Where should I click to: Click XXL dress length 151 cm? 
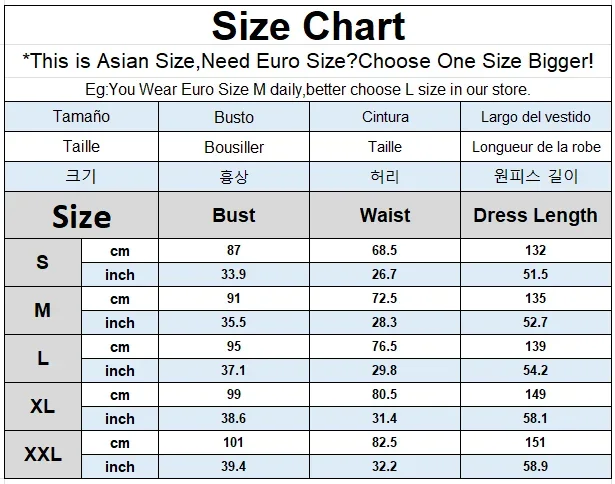pyautogui.click(x=535, y=442)
